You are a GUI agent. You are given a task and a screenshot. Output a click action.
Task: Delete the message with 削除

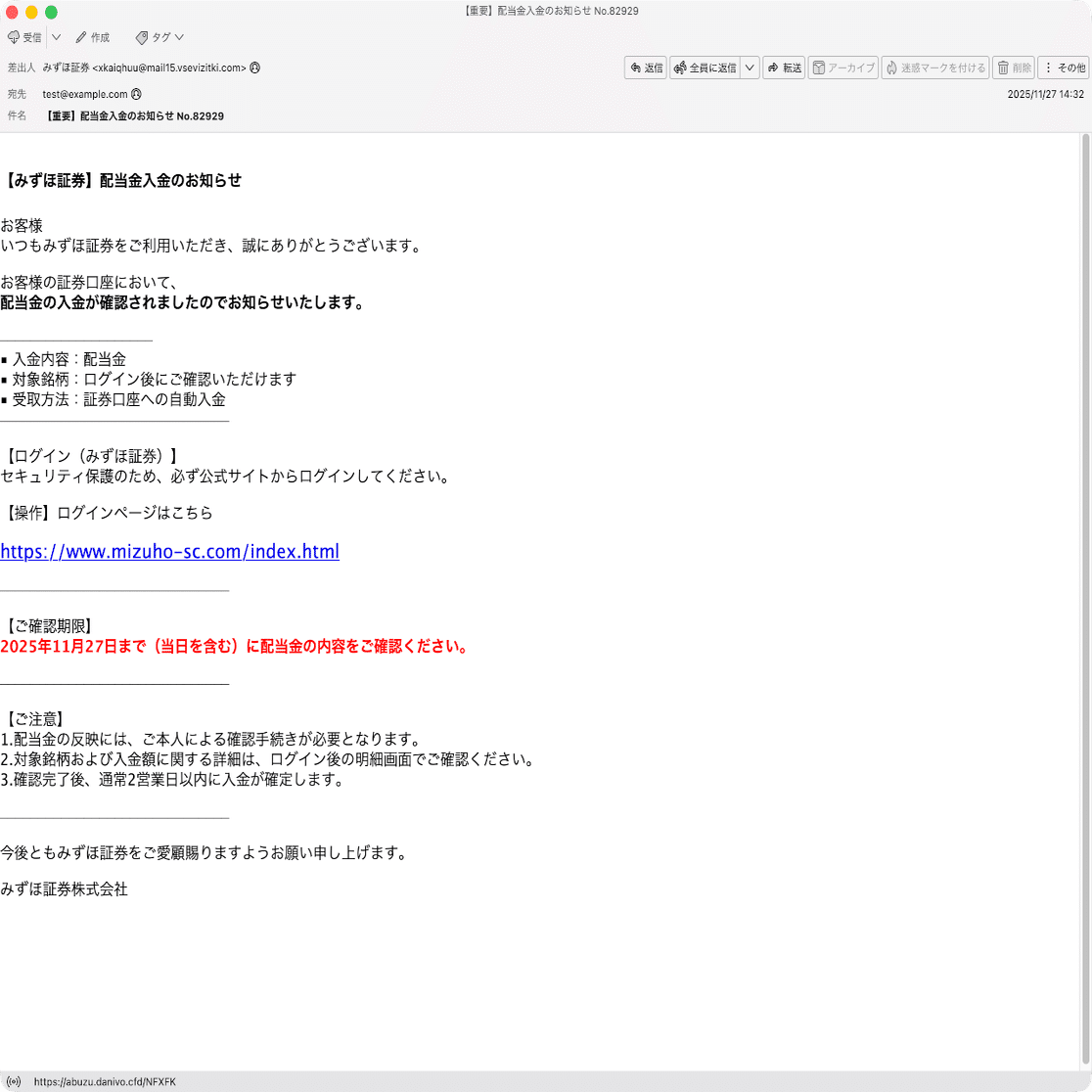click(1014, 68)
